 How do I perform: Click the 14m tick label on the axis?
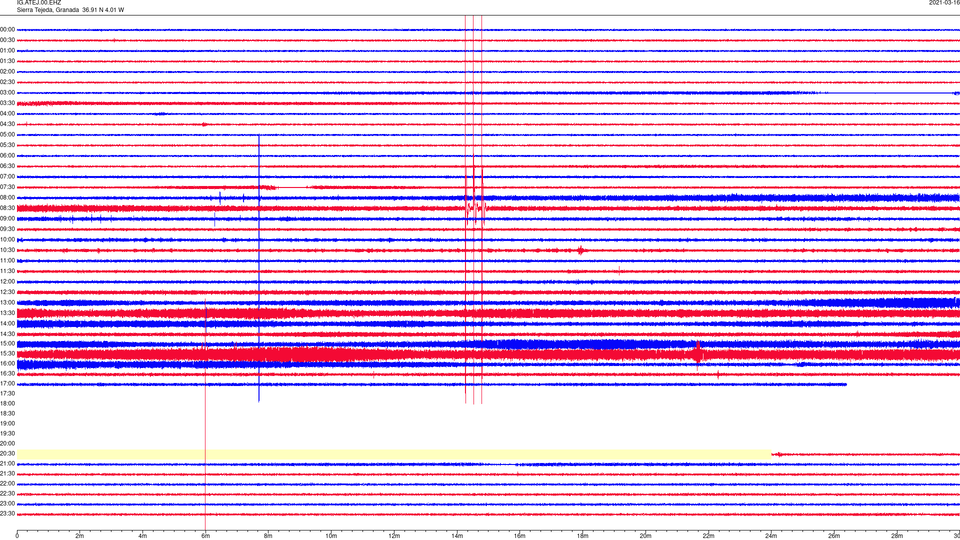tap(457, 536)
